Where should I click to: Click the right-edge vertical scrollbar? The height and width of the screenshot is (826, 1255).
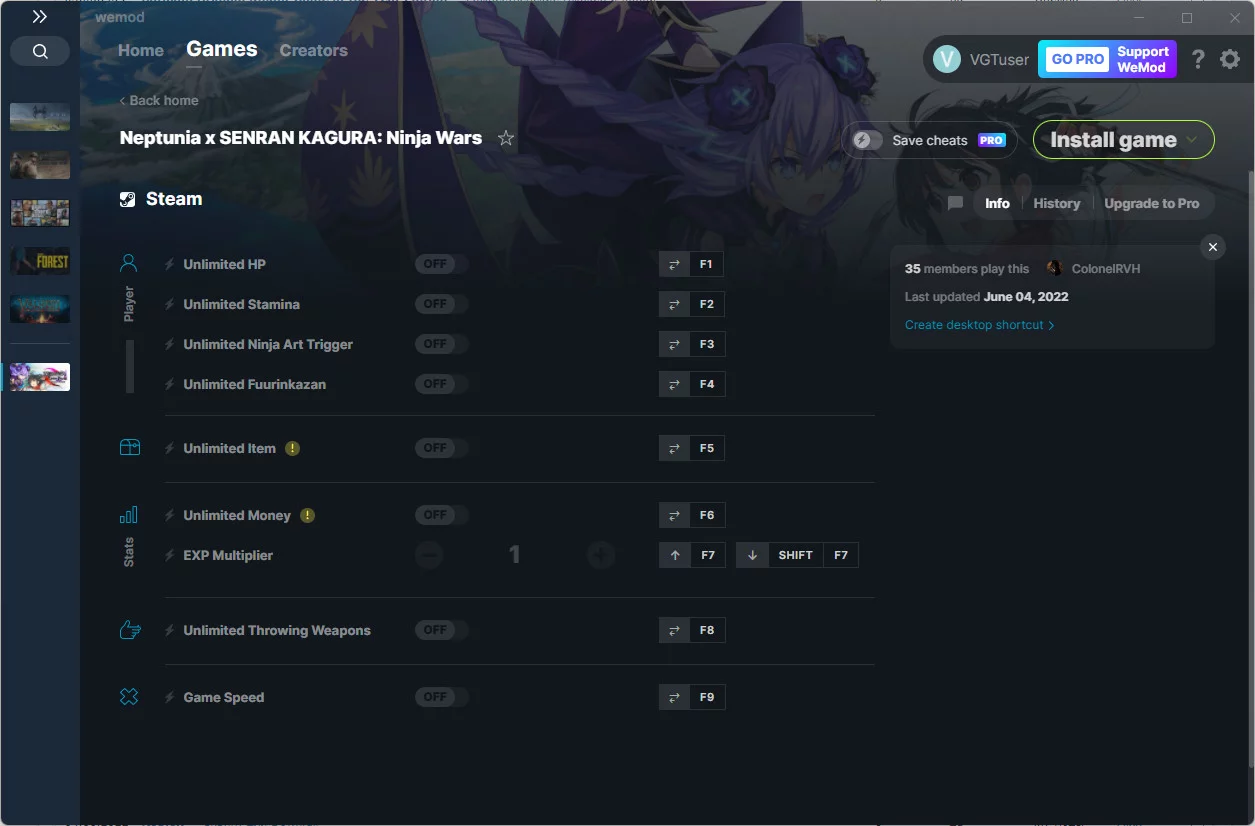tap(1250, 470)
